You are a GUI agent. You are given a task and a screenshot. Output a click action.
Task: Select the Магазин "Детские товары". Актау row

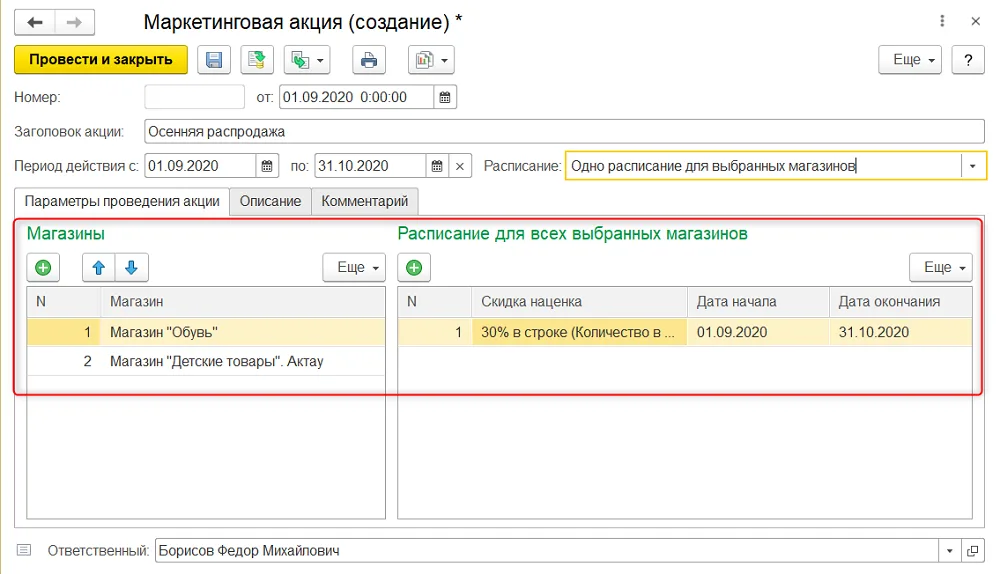(206, 361)
